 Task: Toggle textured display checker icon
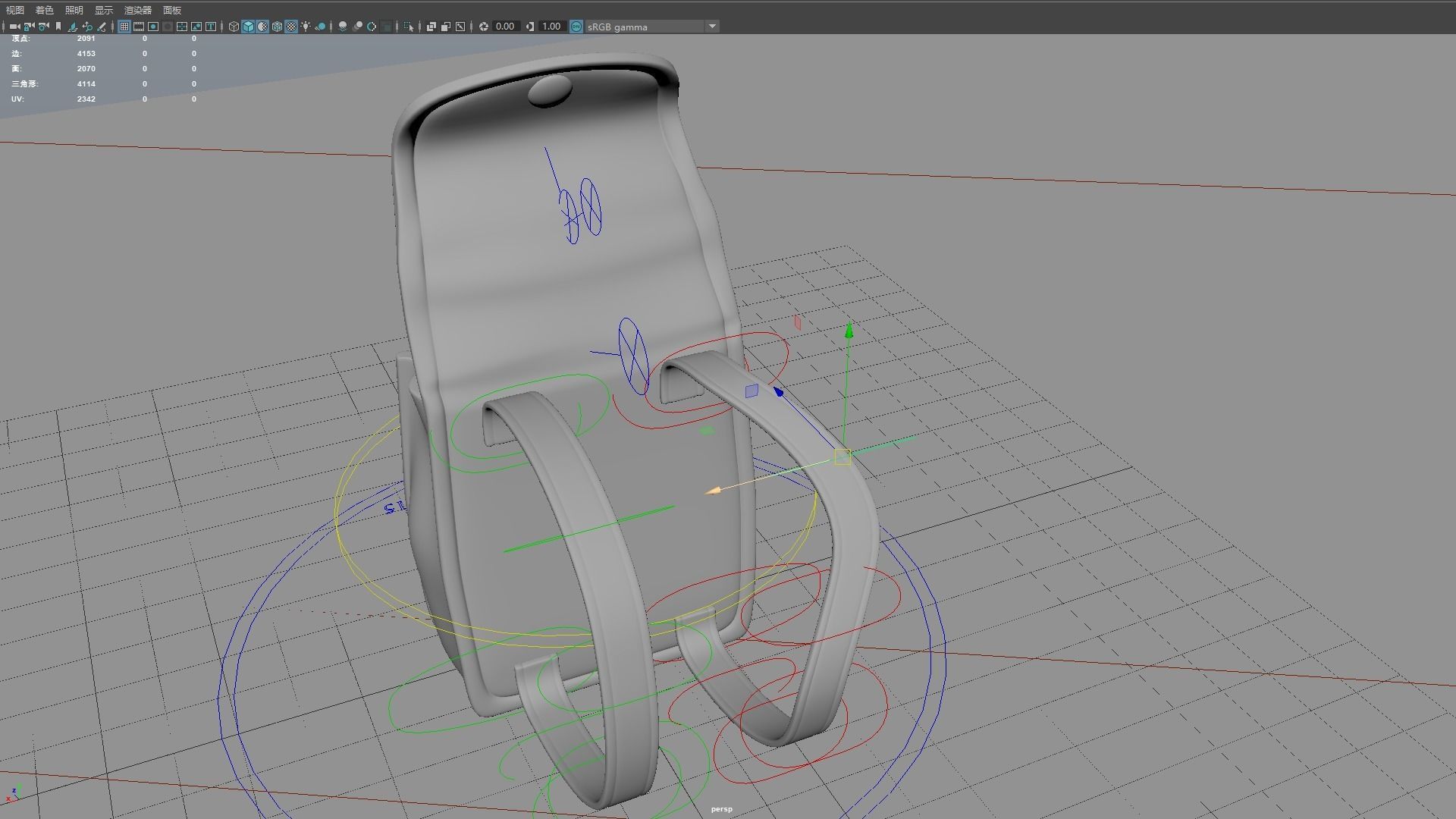click(291, 27)
